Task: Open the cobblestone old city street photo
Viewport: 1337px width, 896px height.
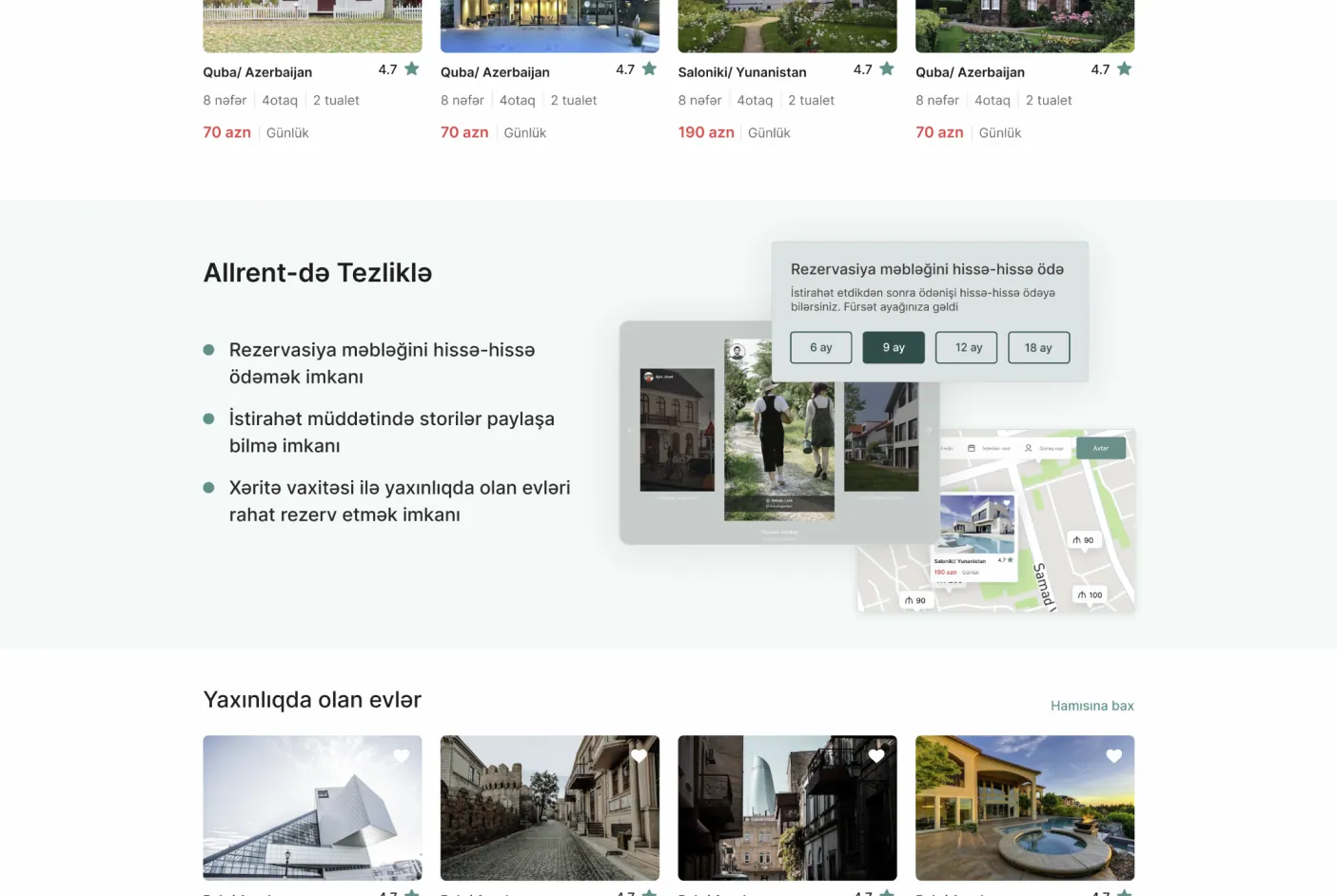Action: [550, 808]
